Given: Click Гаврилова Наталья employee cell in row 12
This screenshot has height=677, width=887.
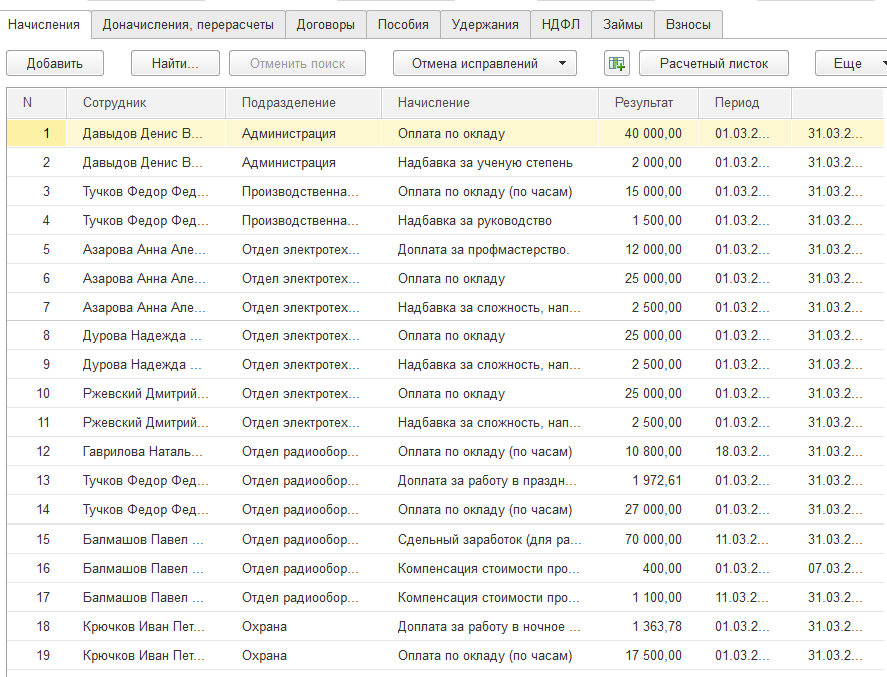Looking at the screenshot, I should click(x=143, y=452).
